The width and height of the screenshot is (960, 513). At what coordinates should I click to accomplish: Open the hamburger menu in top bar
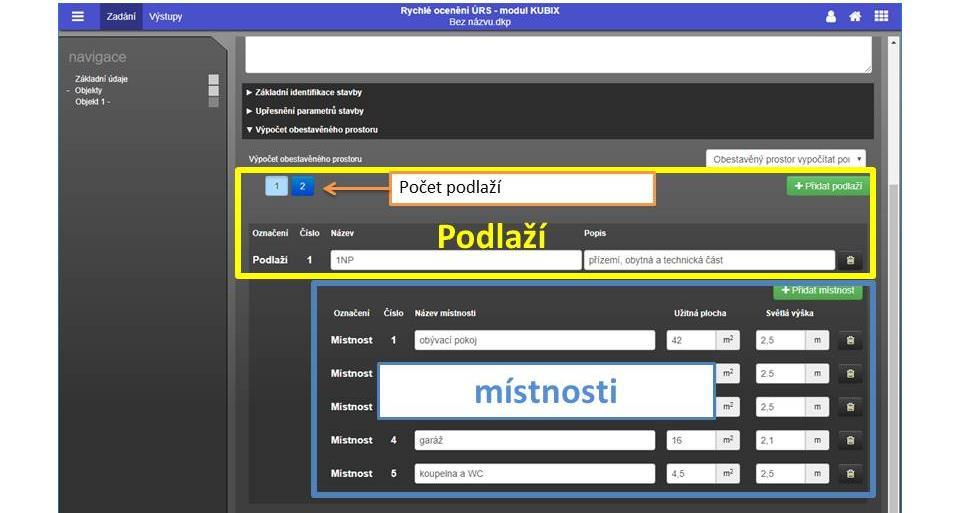(x=78, y=17)
